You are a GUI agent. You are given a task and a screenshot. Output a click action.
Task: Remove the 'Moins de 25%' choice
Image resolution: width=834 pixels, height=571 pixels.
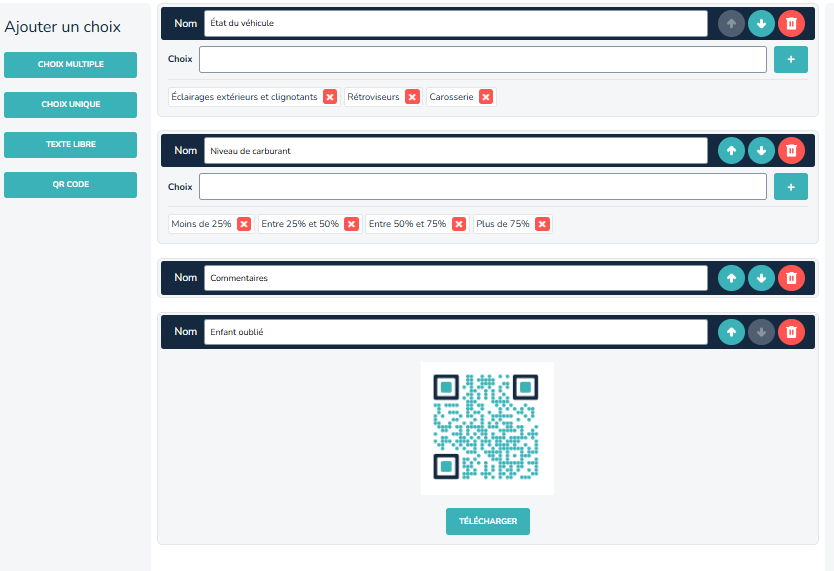pyautogui.click(x=243, y=224)
